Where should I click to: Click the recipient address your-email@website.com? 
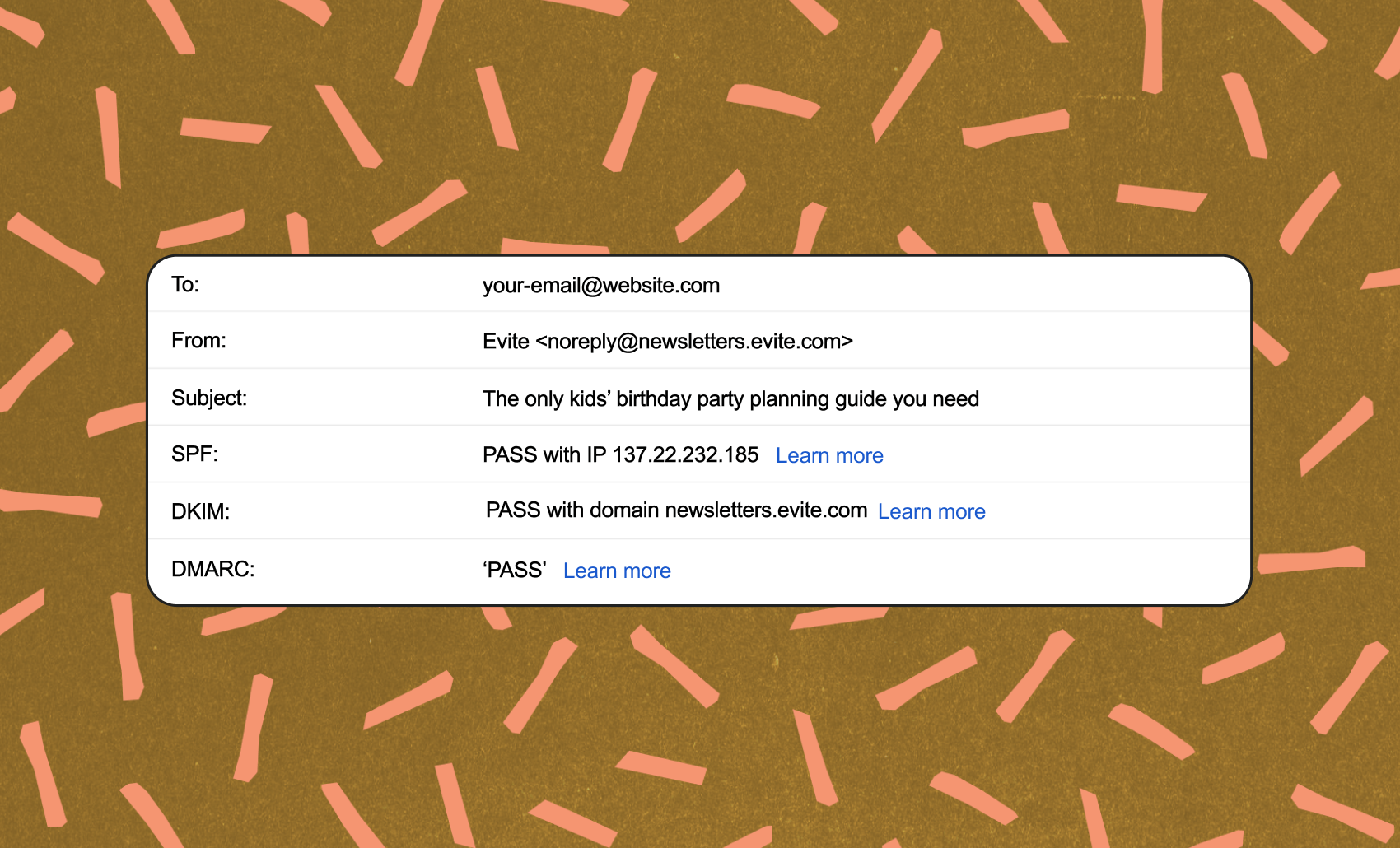(600, 285)
